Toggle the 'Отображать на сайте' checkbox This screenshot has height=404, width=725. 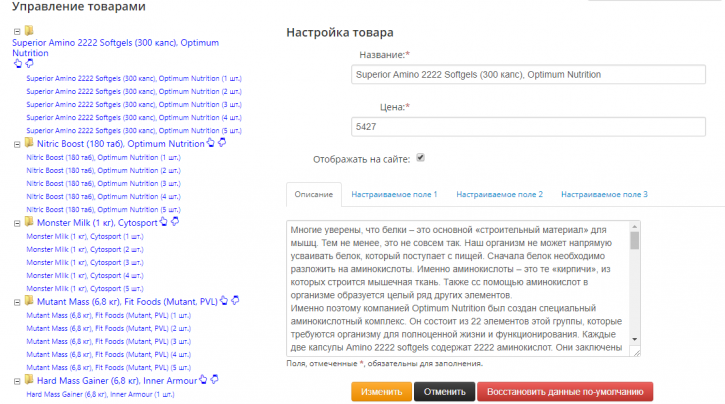pyautogui.click(x=420, y=158)
